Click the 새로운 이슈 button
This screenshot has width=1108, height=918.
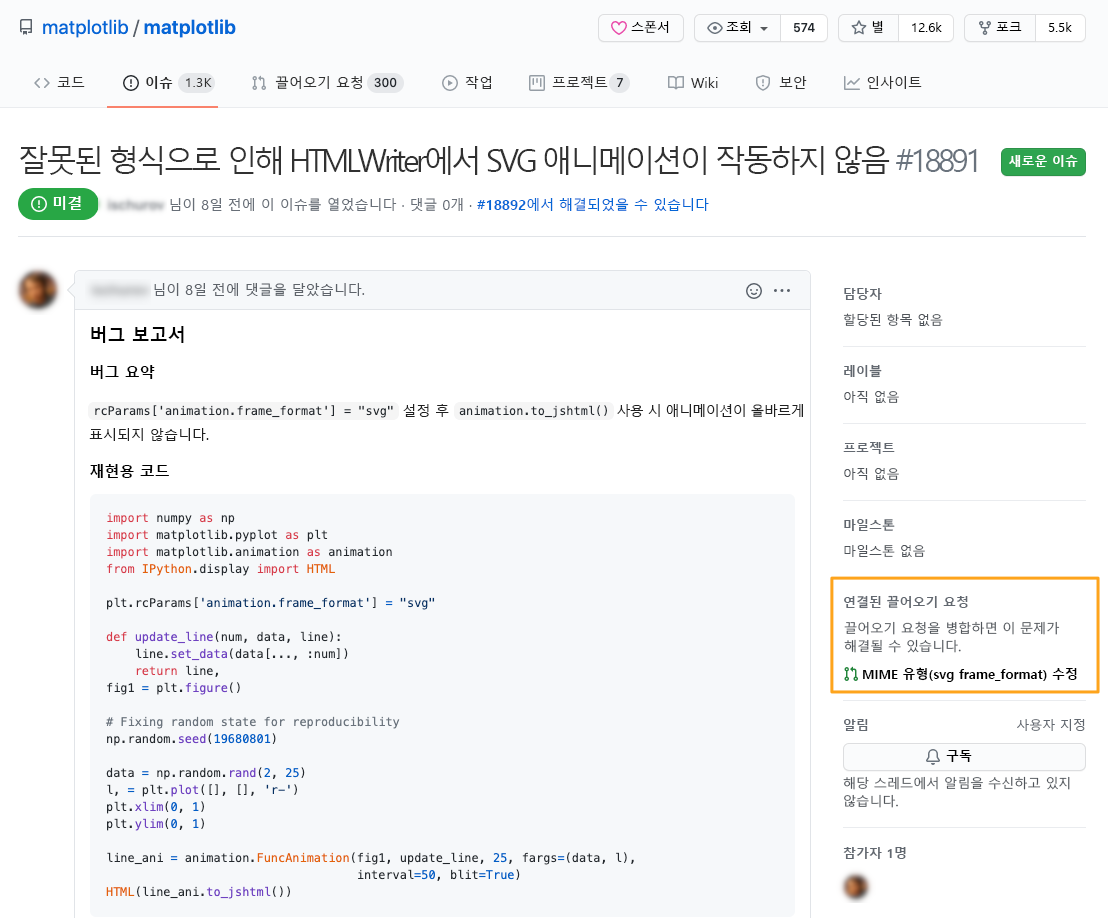(x=1043, y=162)
